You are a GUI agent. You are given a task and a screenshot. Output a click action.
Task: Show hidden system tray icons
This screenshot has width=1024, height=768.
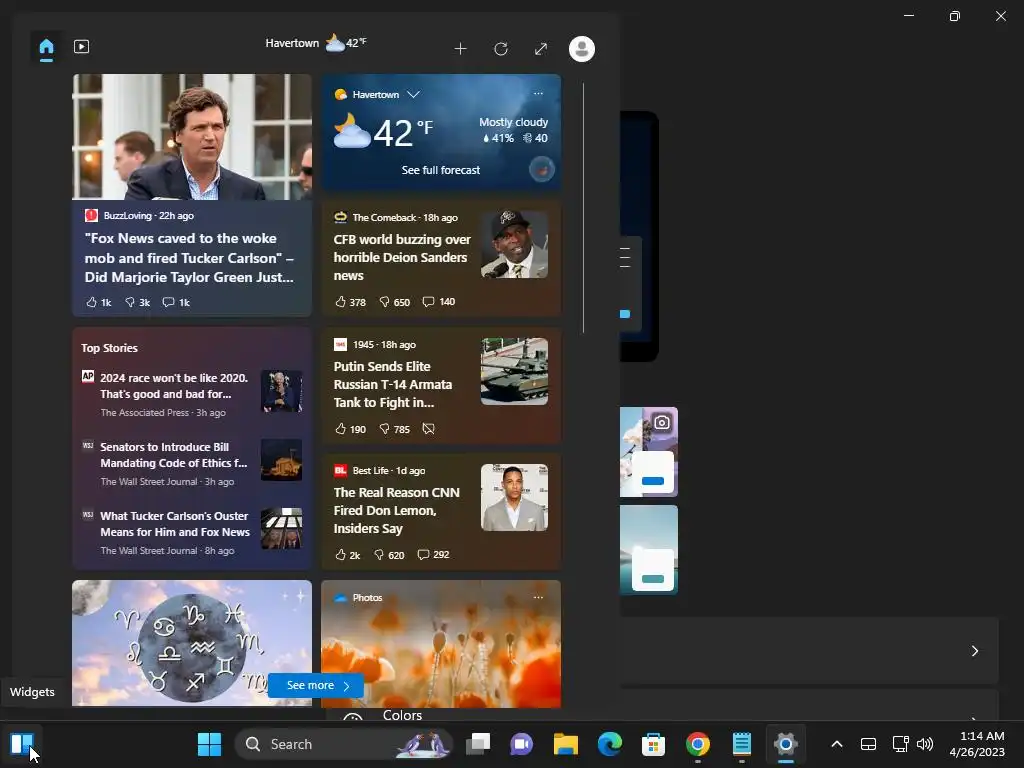(837, 744)
